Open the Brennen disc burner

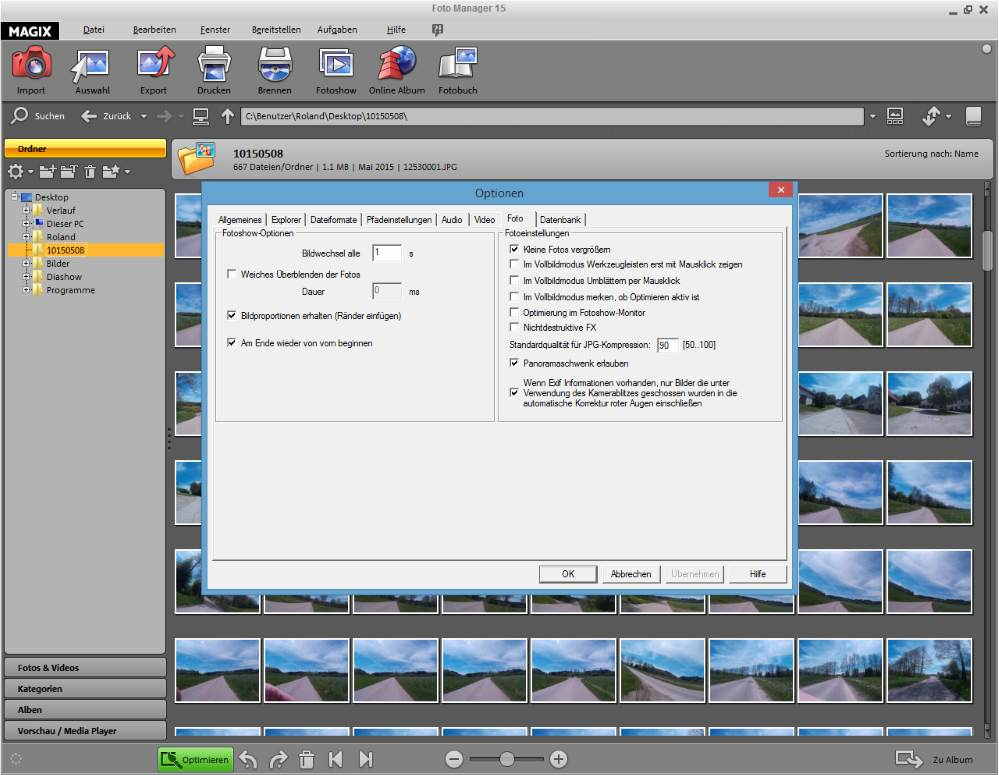click(x=274, y=65)
